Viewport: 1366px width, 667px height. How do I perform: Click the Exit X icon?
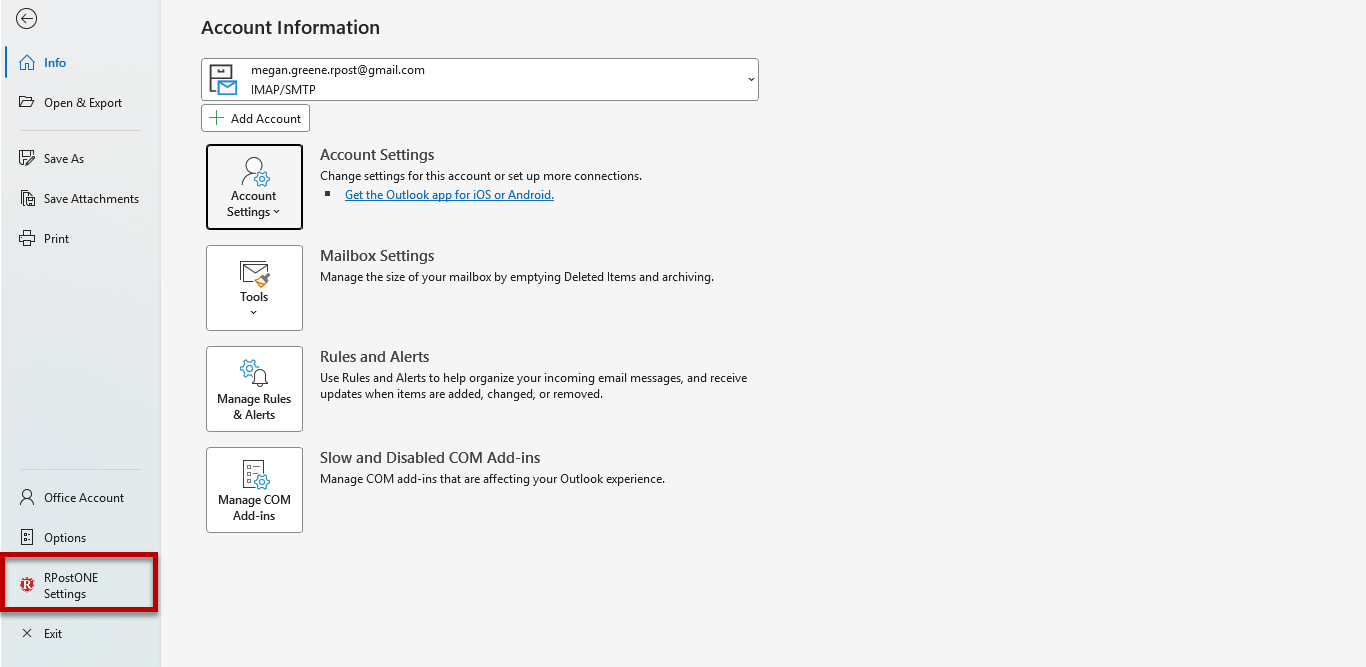(x=27, y=634)
